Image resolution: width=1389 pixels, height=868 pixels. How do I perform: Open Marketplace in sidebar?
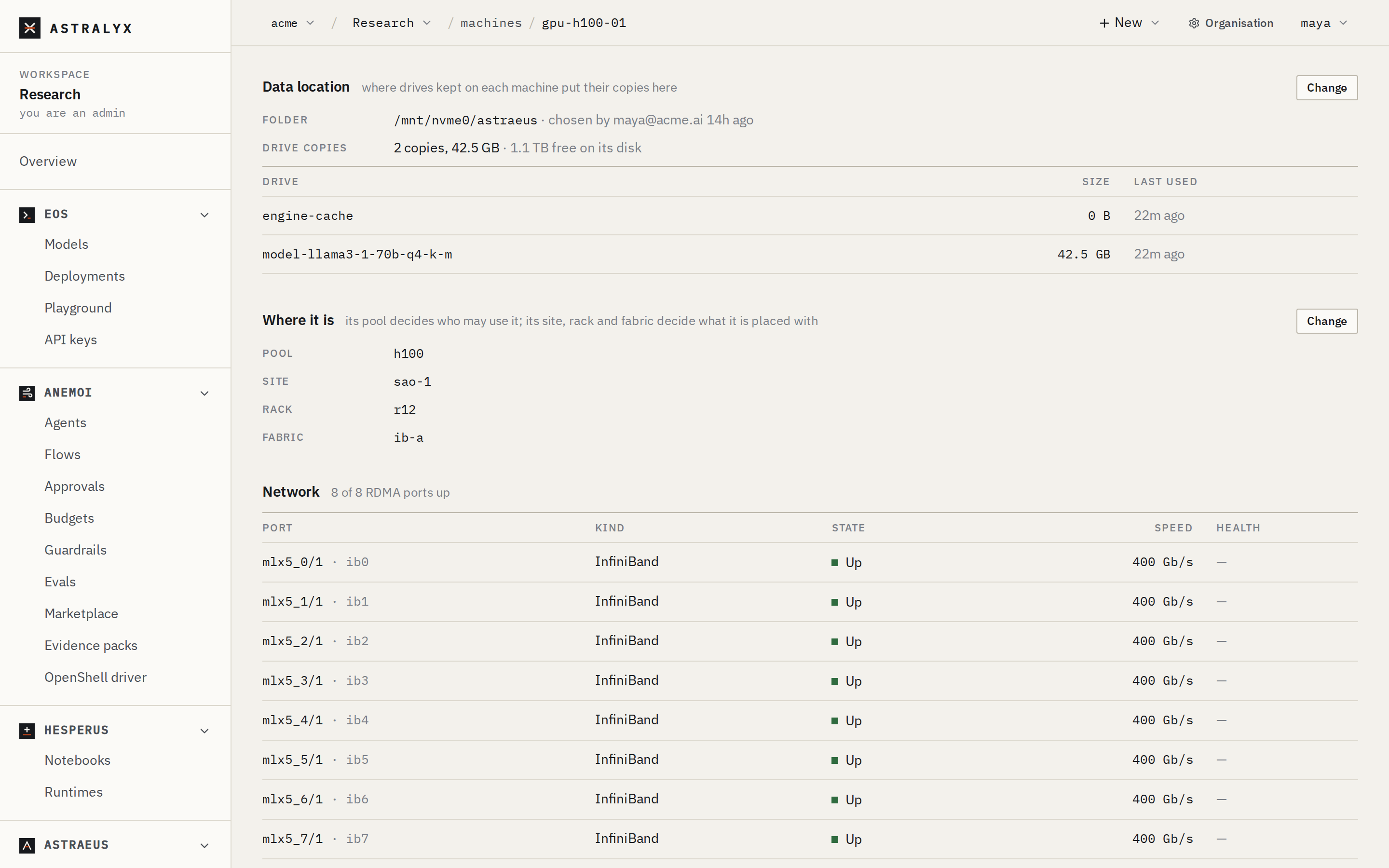click(x=82, y=614)
